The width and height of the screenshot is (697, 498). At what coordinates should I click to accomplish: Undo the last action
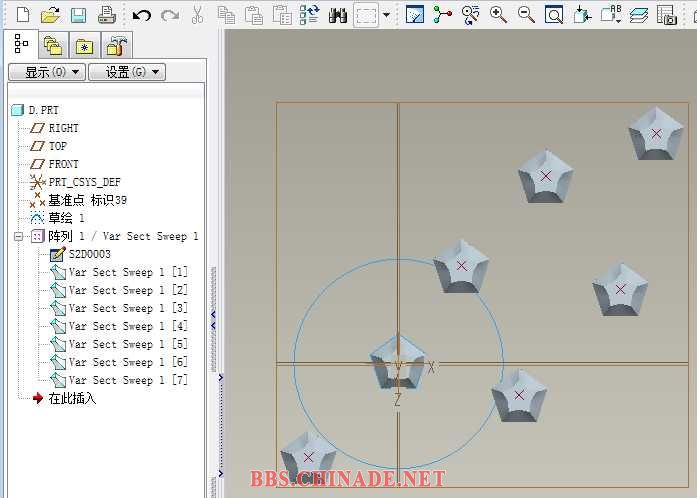(x=141, y=16)
